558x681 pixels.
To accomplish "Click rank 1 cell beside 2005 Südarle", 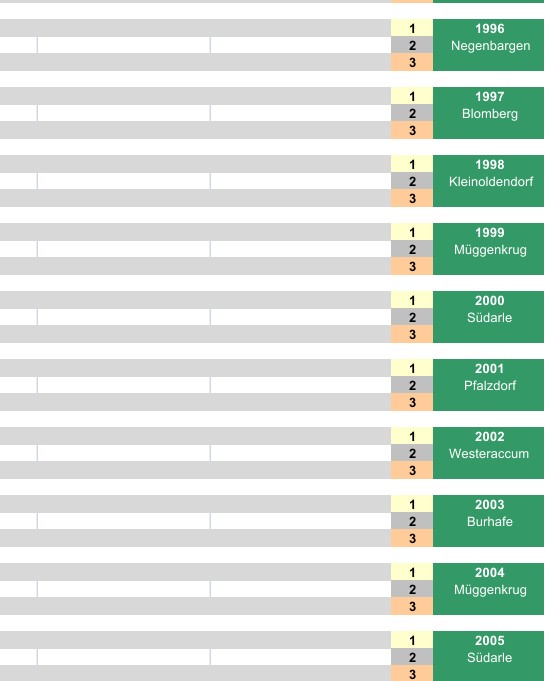I will [x=412, y=640].
